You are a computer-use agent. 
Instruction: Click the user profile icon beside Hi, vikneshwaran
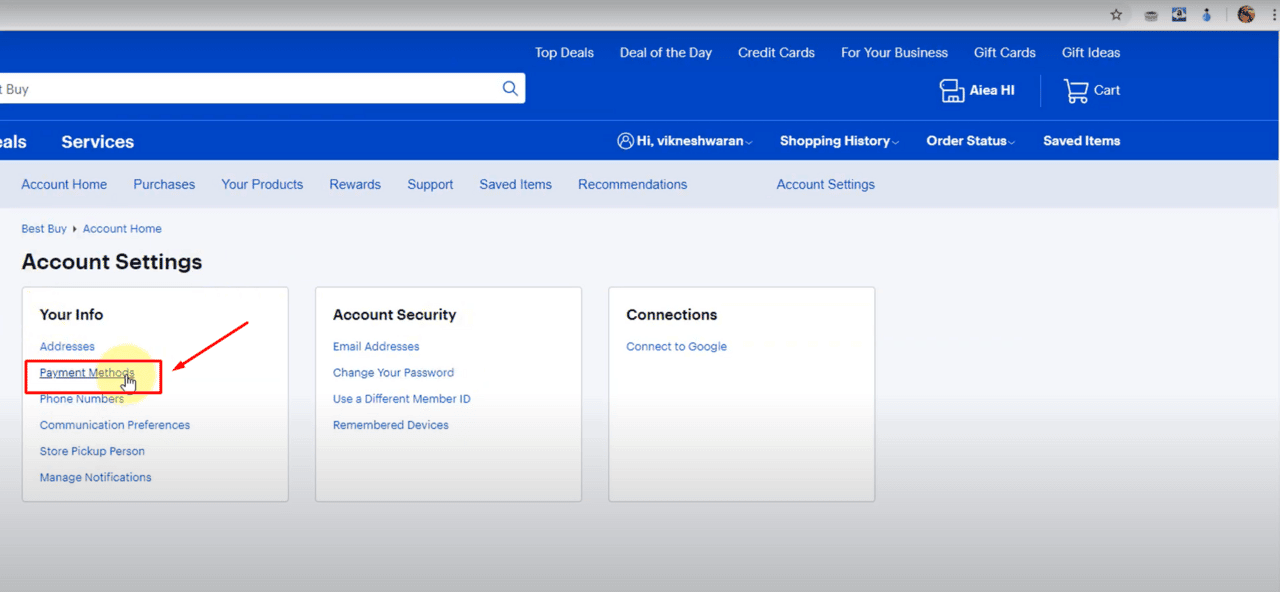626,141
